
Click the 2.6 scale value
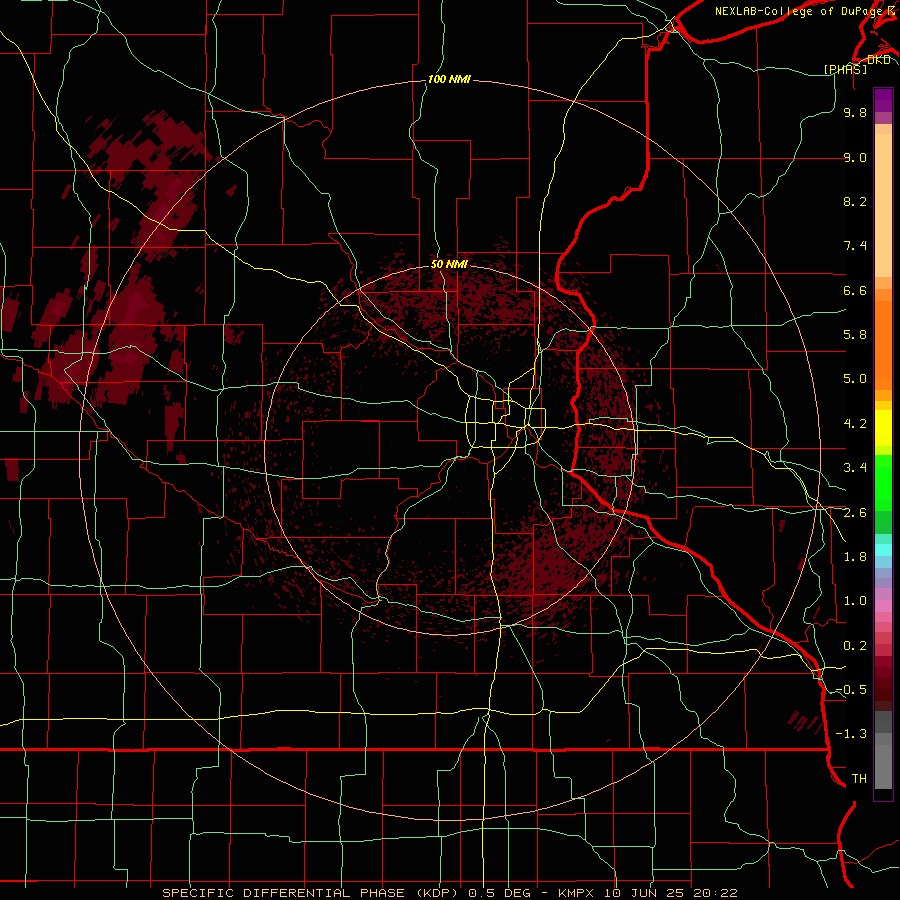(855, 513)
